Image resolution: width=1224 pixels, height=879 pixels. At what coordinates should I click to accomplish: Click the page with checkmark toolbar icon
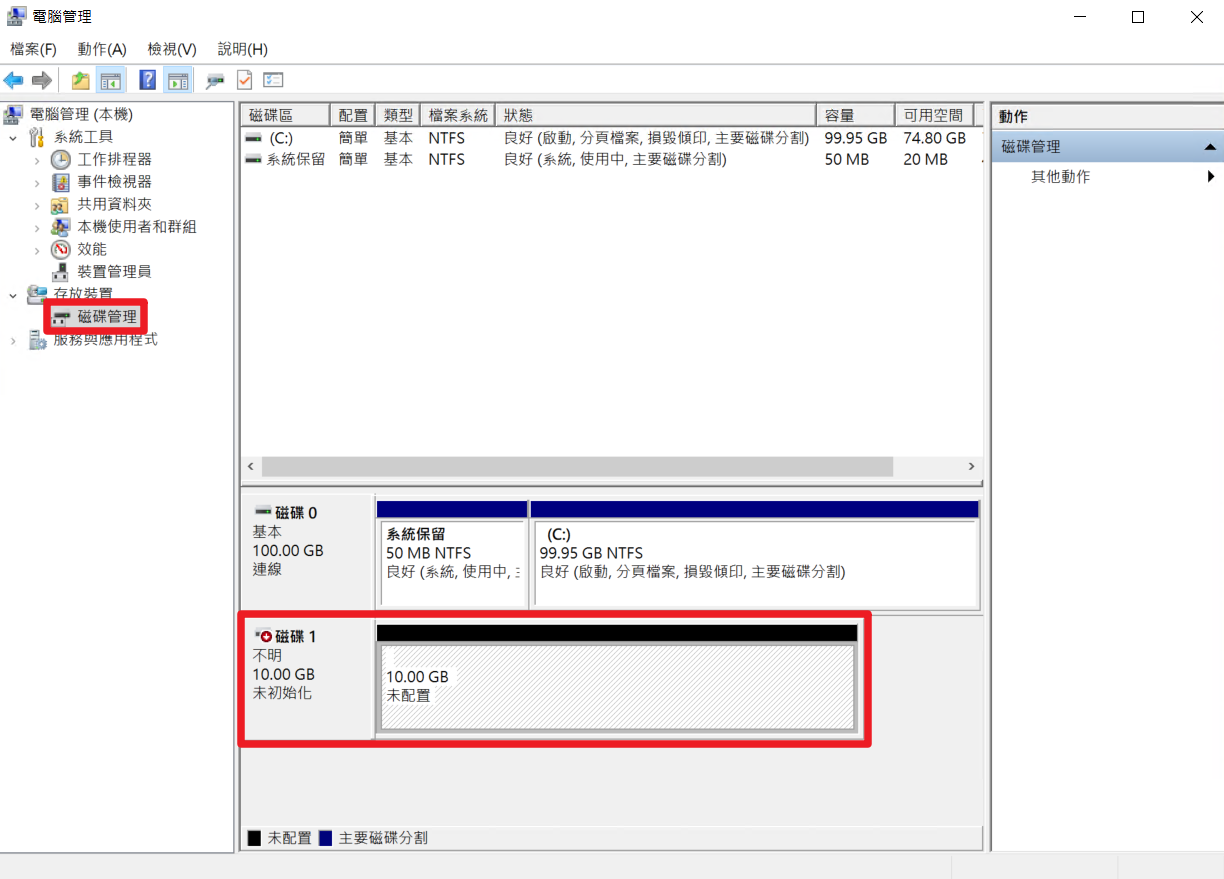click(244, 80)
